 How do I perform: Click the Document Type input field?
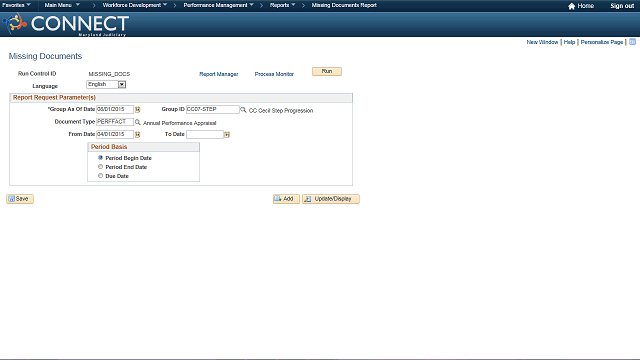pos(115,122)
